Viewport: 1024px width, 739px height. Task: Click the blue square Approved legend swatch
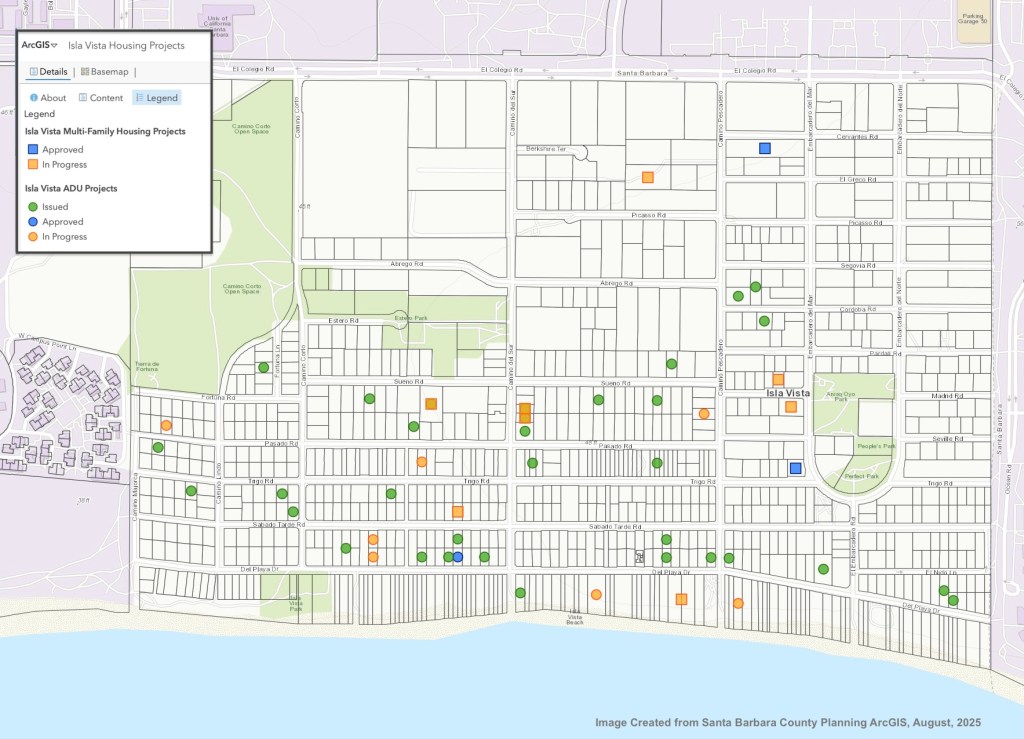pyautogui.click(x=33, y=150)
